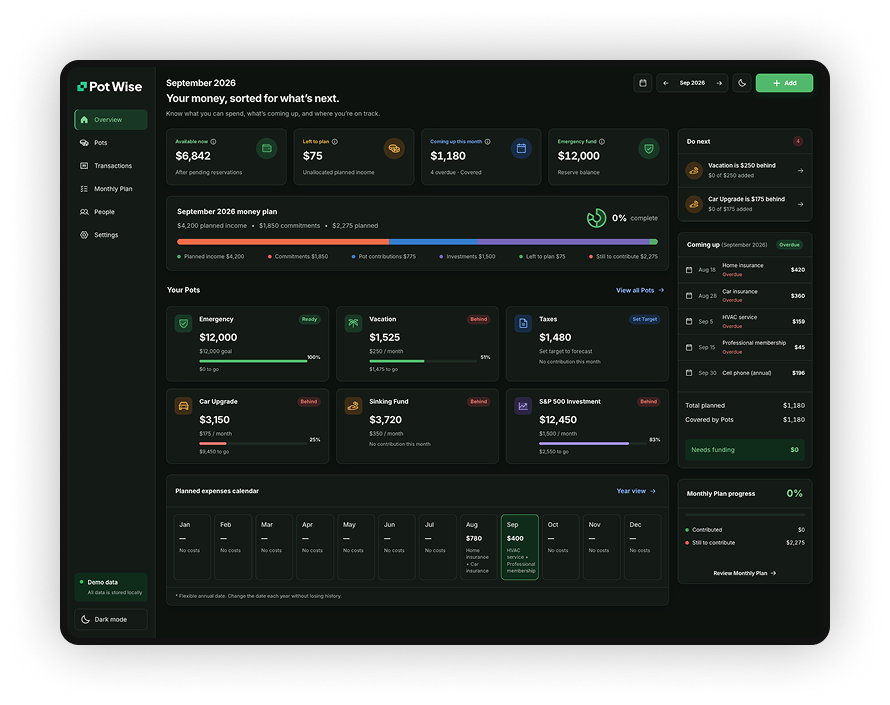Viewport: 890px width, 705px height.
Task: Click the Overdue badge in Coming up header
Action: [x=790, y=245]
